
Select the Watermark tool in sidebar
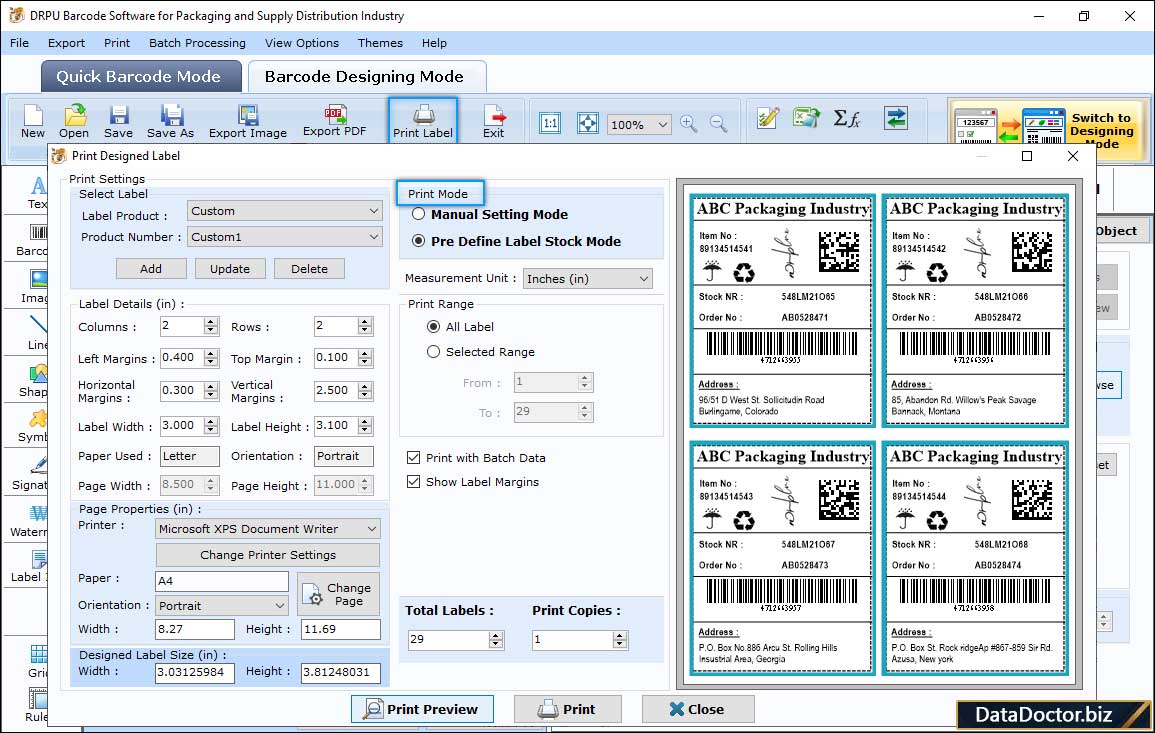pos(29,521)
